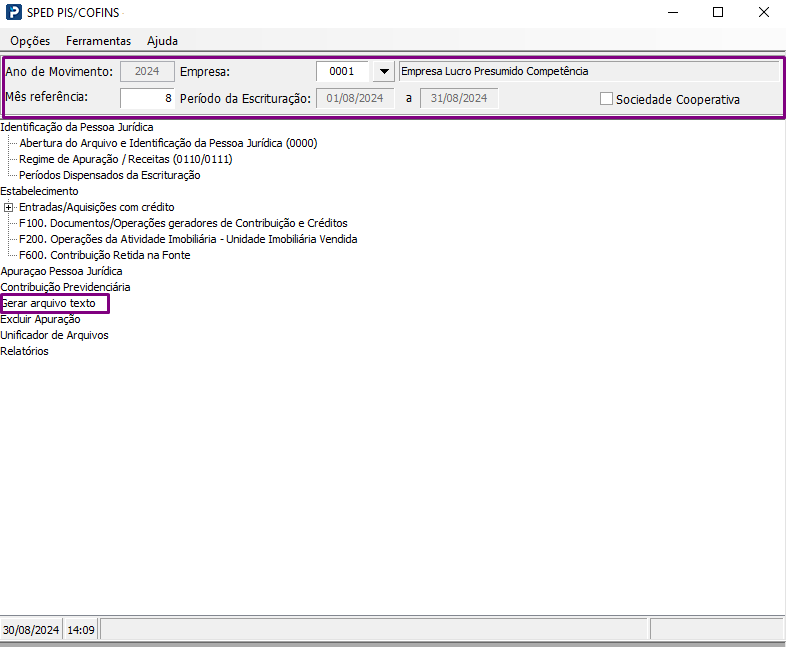786x647 pixels.
Task: Open the Opções menu
Action: click(x=30, y=41)
